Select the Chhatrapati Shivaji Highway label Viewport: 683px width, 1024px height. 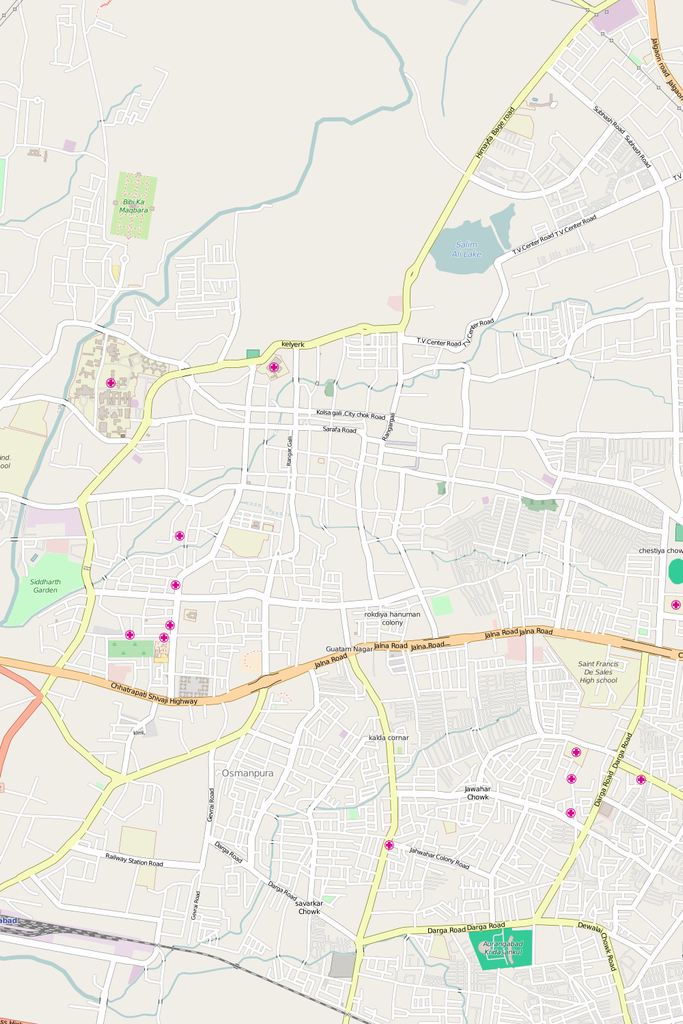coord(153,694)
